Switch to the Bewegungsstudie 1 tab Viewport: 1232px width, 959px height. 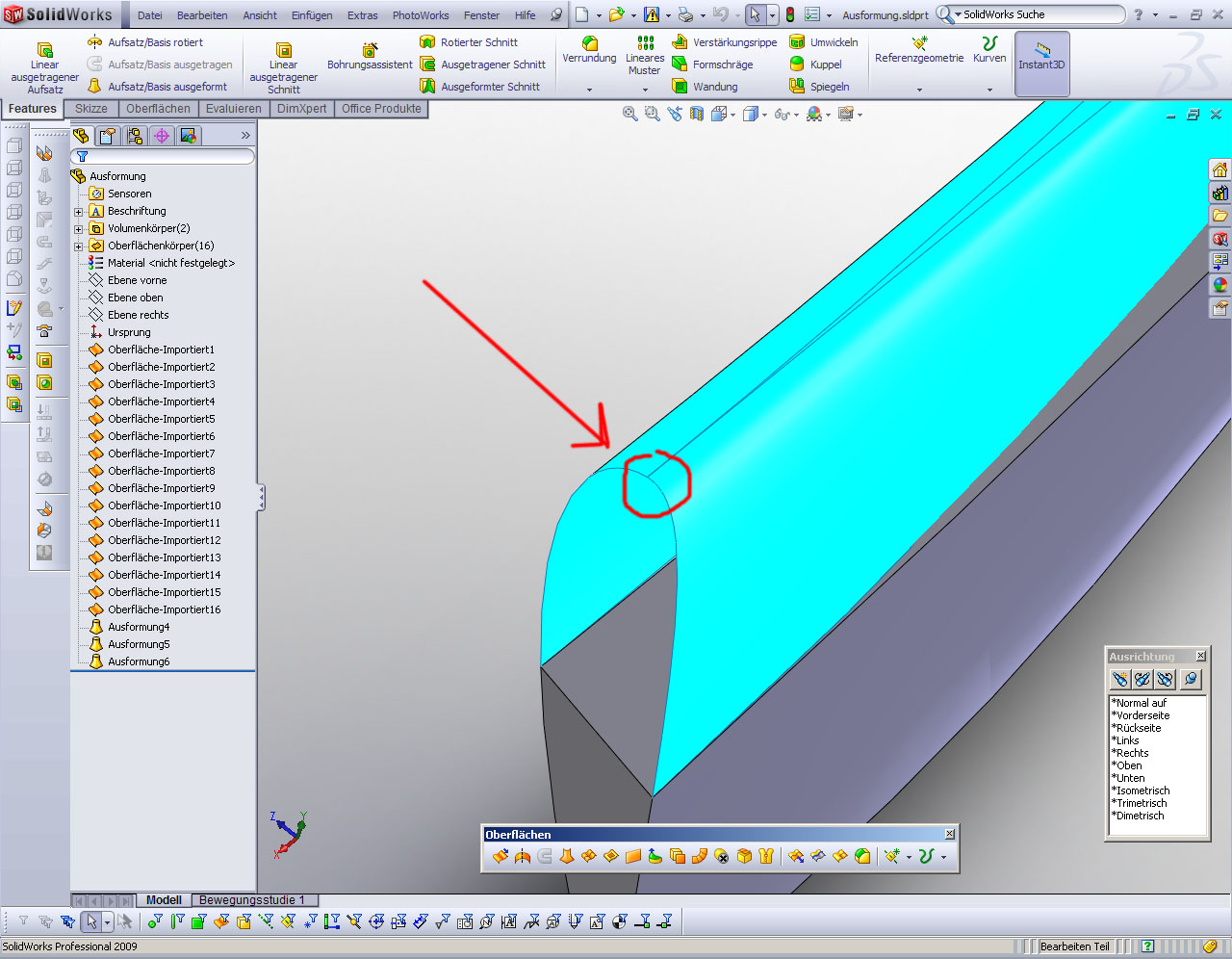(251, 900)
